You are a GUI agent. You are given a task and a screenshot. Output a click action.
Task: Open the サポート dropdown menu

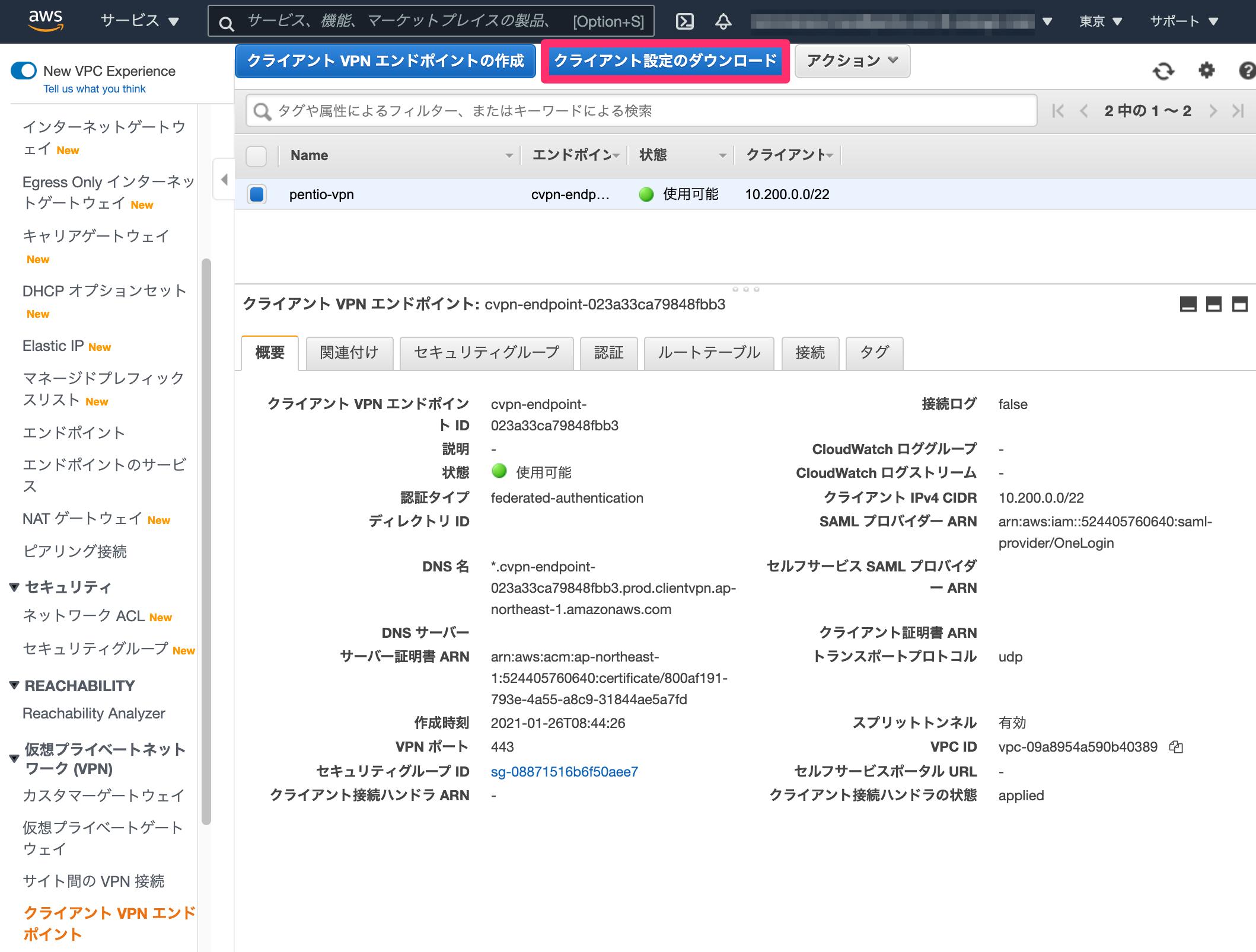point(1184,22)
